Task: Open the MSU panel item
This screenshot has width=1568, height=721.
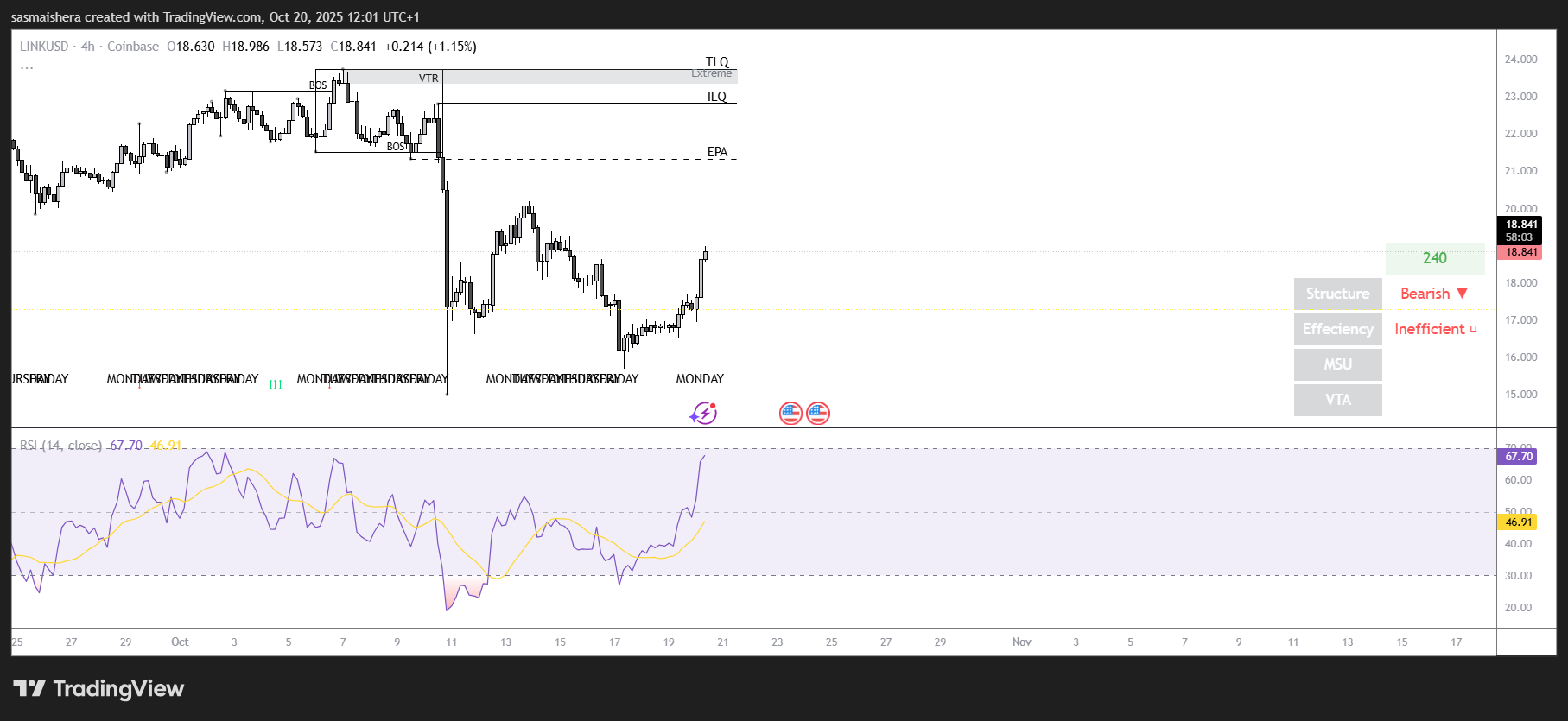Action: click(1337, 364)
